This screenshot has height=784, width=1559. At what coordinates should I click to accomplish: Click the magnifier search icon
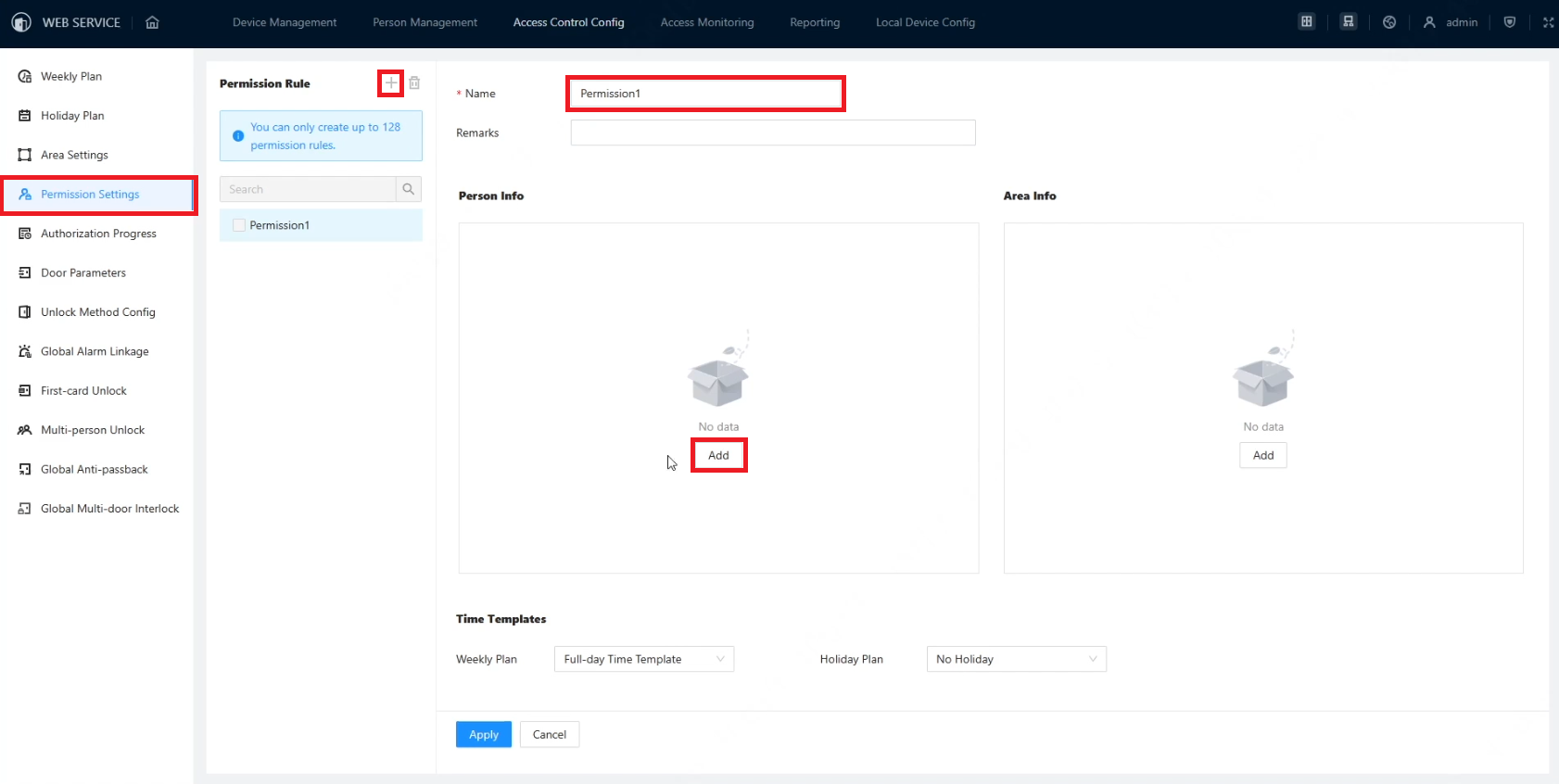tap(408, 189)
